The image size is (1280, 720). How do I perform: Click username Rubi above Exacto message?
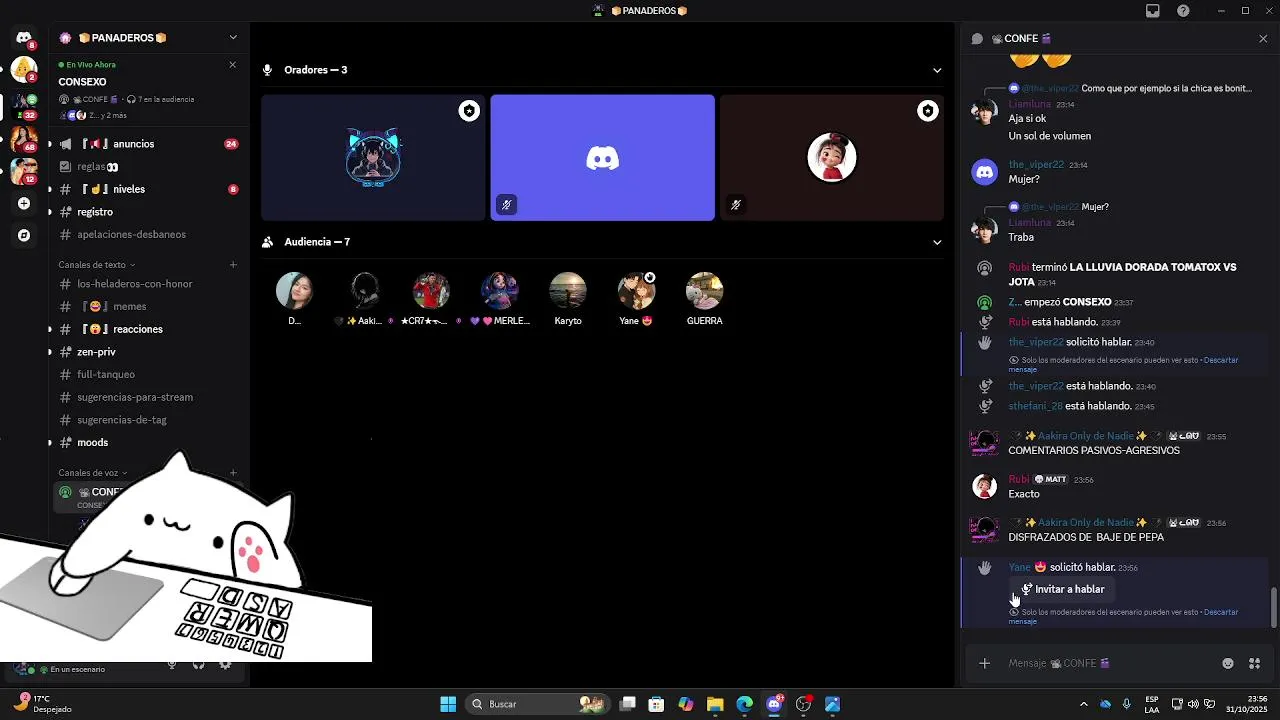(x=1019, y=480)
